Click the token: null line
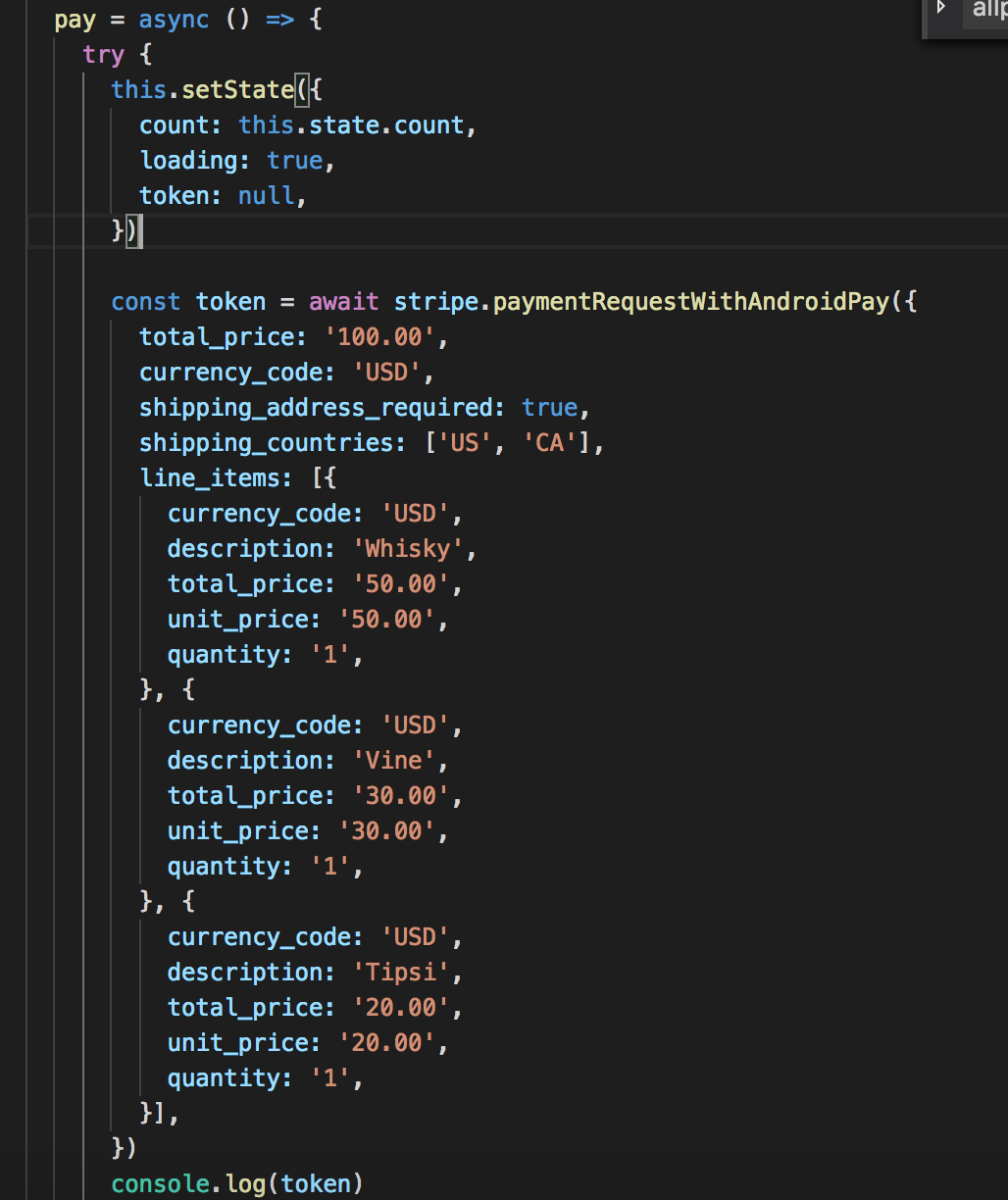 click(222, 195)
